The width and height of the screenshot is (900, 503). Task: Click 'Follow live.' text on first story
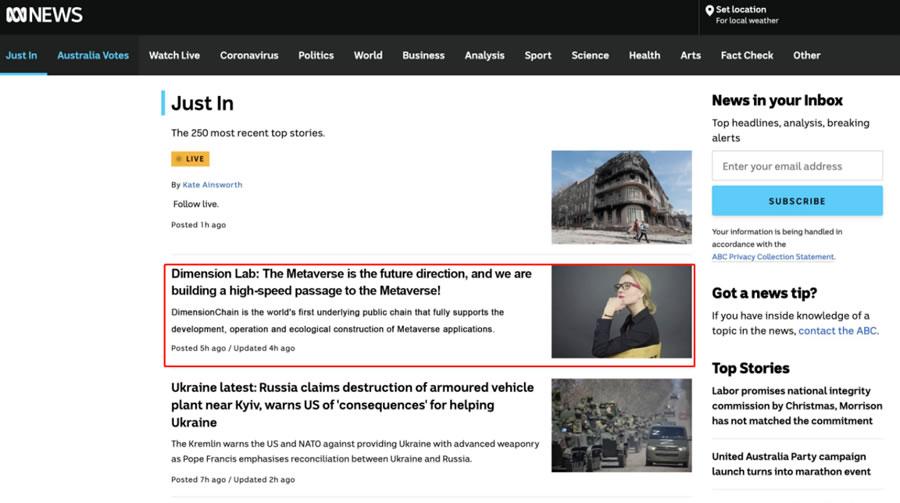196,204
